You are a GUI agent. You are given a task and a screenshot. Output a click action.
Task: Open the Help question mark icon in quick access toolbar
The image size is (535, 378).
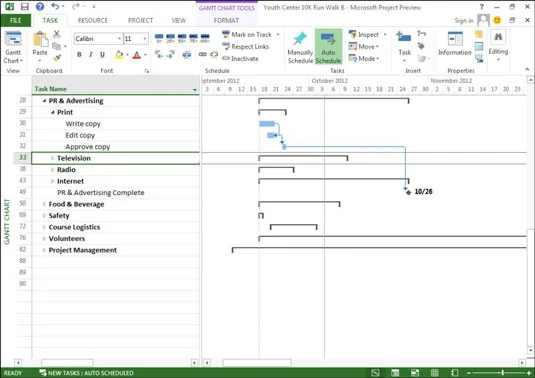point(40,6)
